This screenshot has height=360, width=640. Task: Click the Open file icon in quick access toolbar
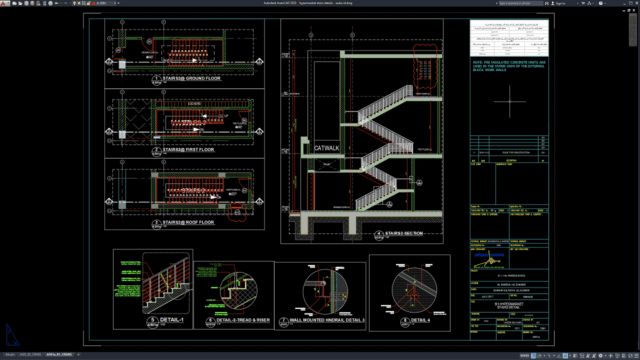[20, 3]
